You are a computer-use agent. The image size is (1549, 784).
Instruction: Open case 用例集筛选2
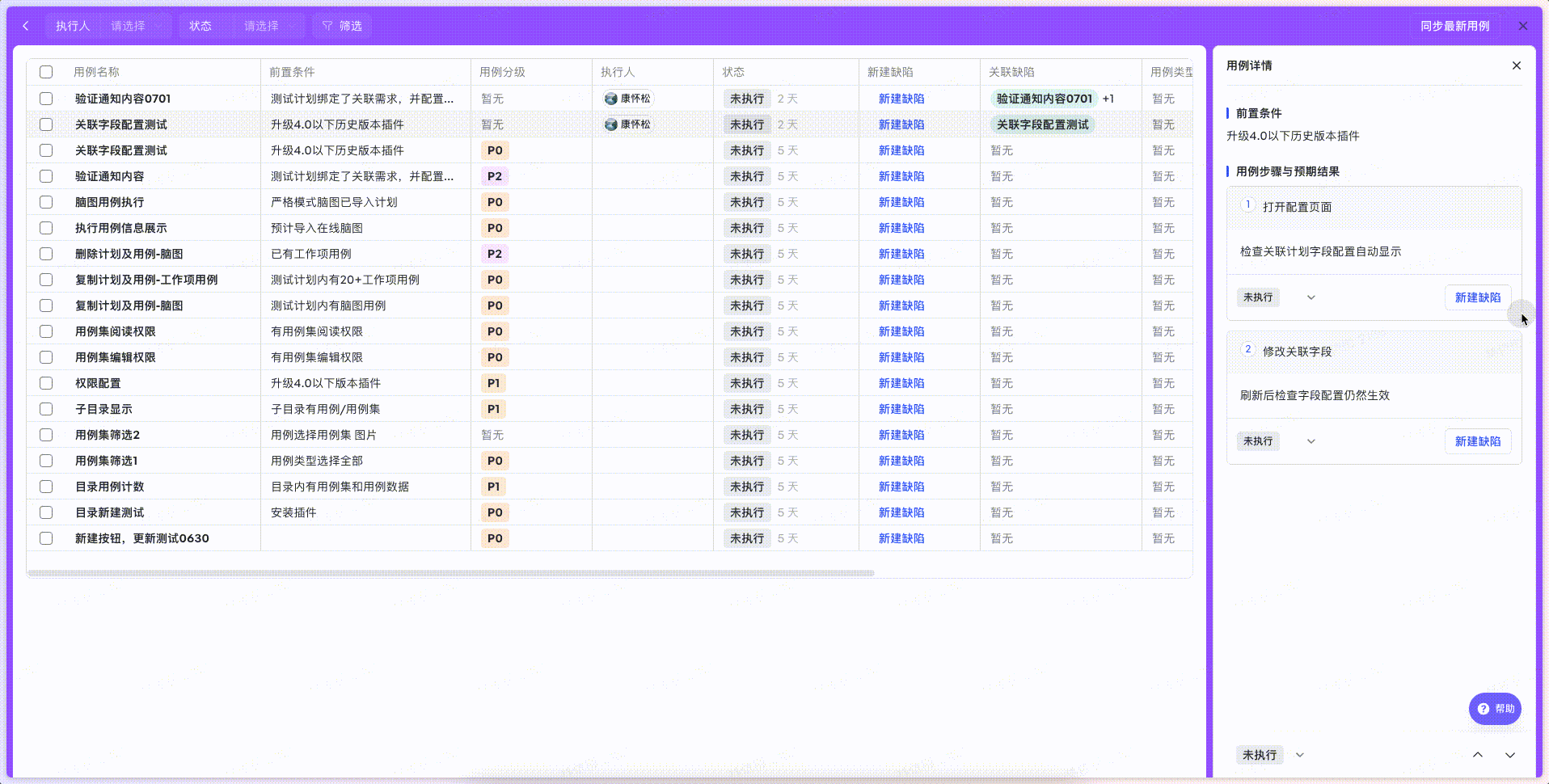108,435
